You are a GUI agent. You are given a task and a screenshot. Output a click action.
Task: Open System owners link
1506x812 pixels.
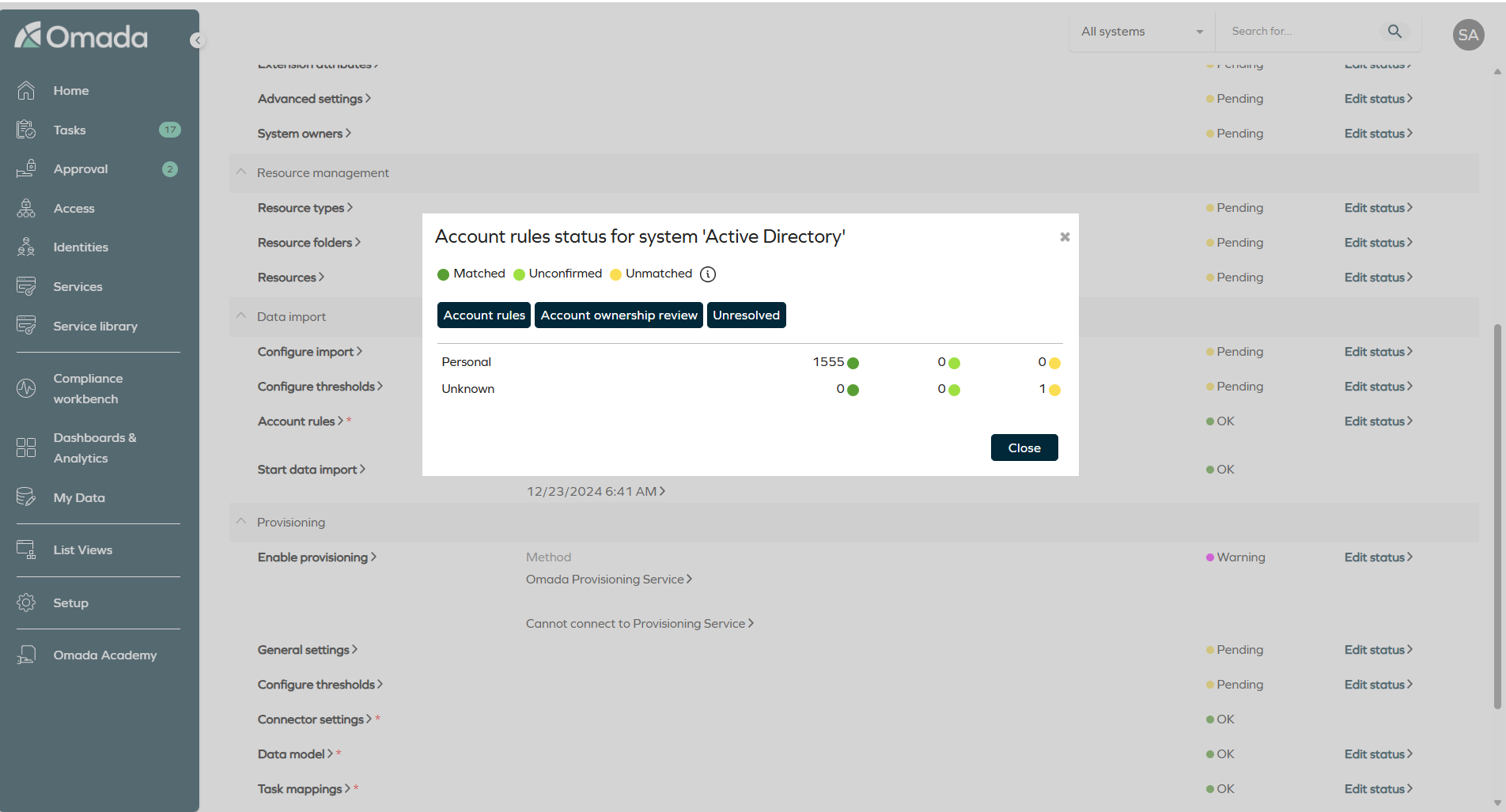pyautogui.click(x=305, y=134)
